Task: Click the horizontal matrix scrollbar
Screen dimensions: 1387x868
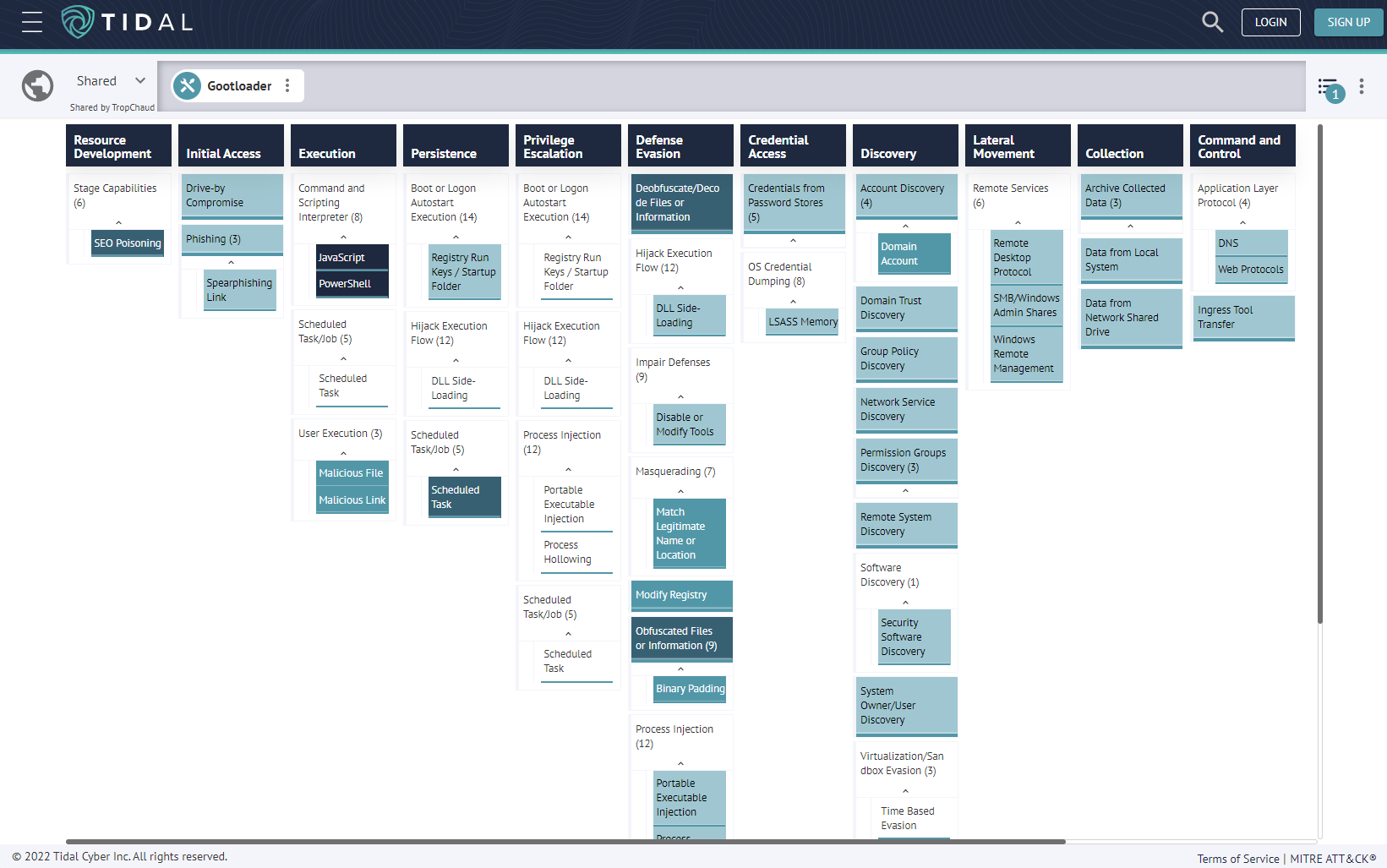Action: coord(565,842)
